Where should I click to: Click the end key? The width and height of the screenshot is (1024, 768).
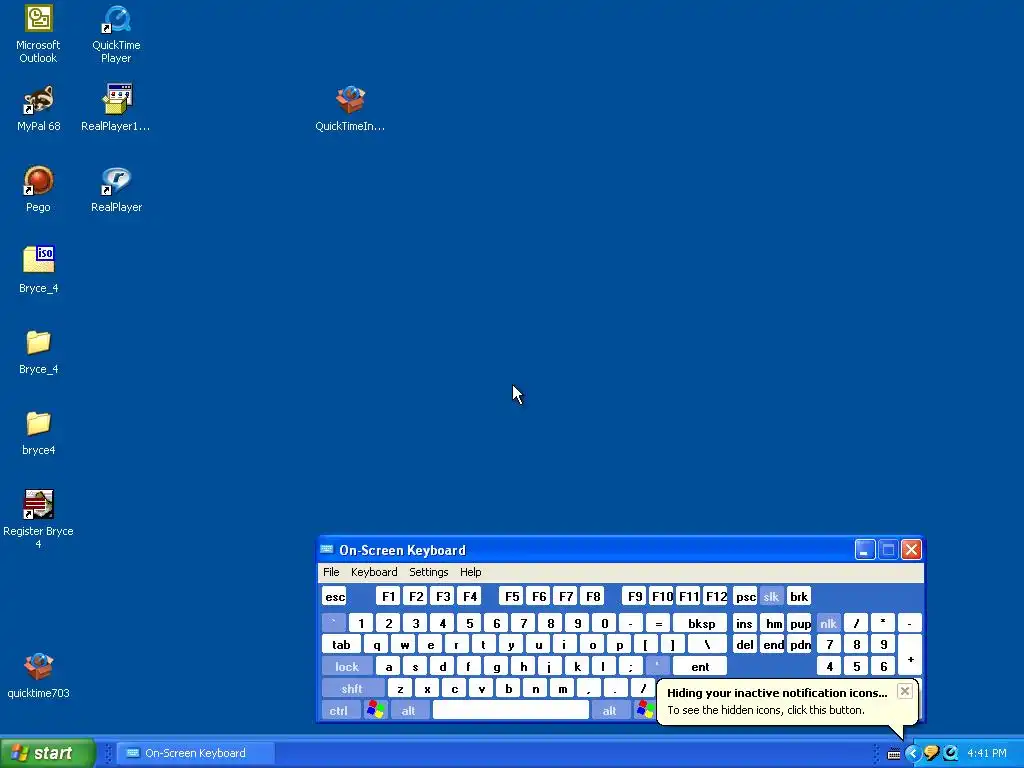(x=773, y=645)
